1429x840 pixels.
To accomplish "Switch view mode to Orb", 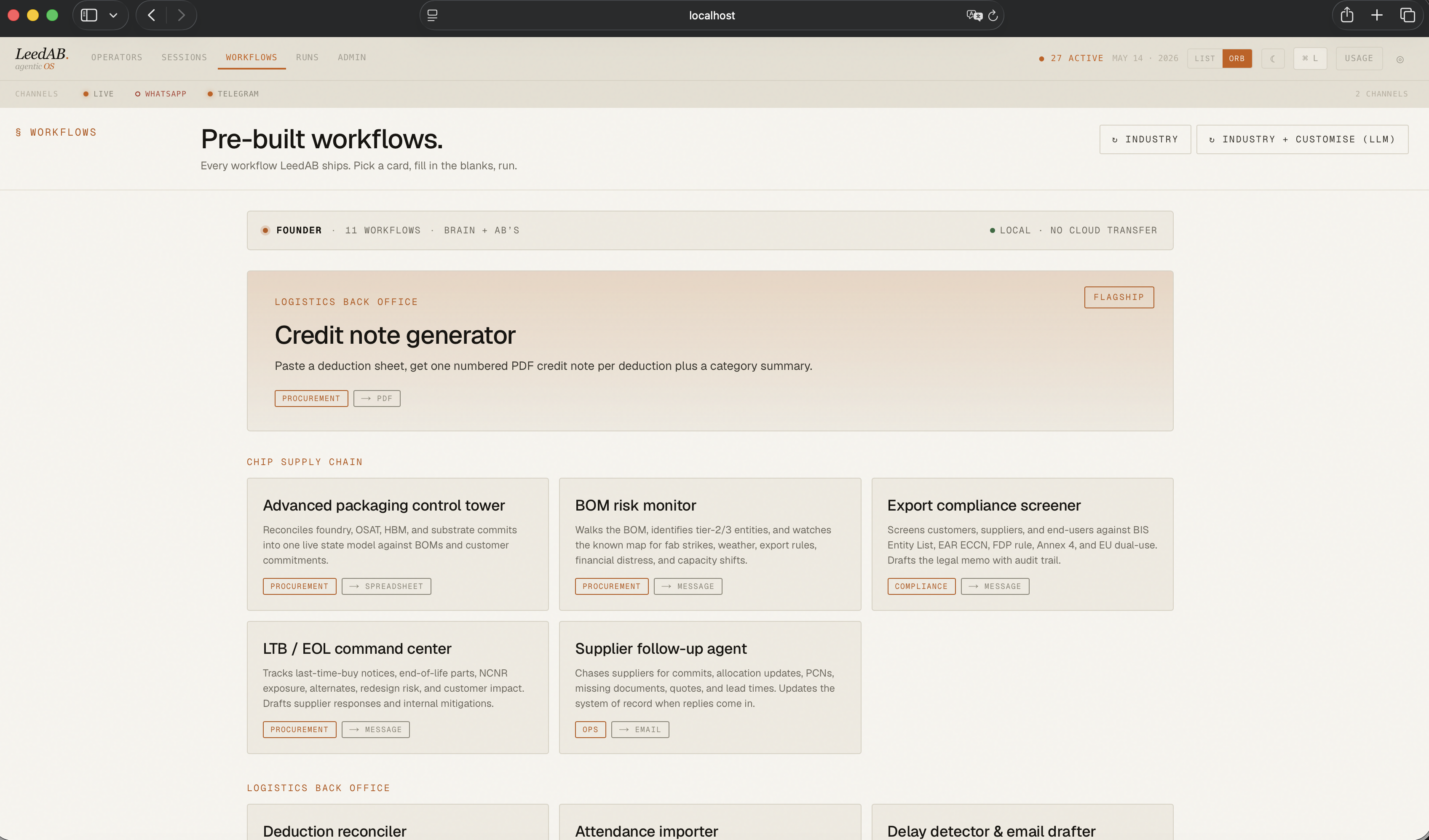I will click(1237, 59).
